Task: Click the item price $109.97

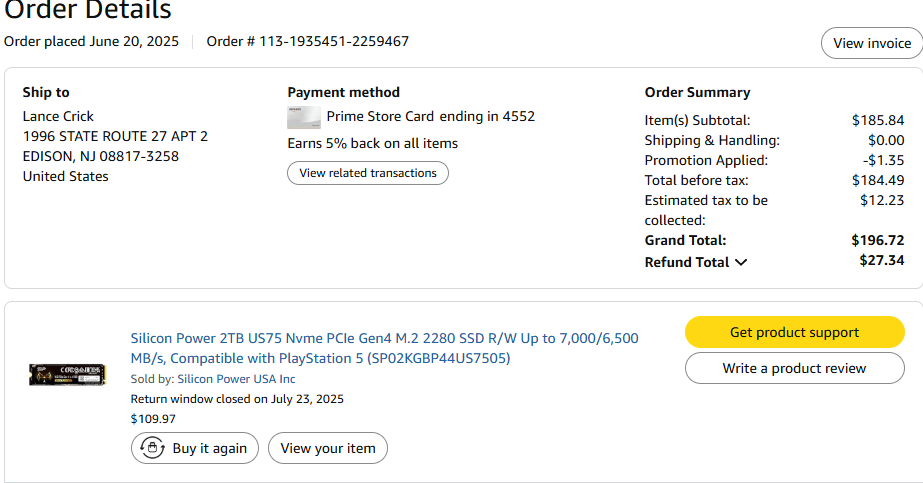Action: click(152, 418)
